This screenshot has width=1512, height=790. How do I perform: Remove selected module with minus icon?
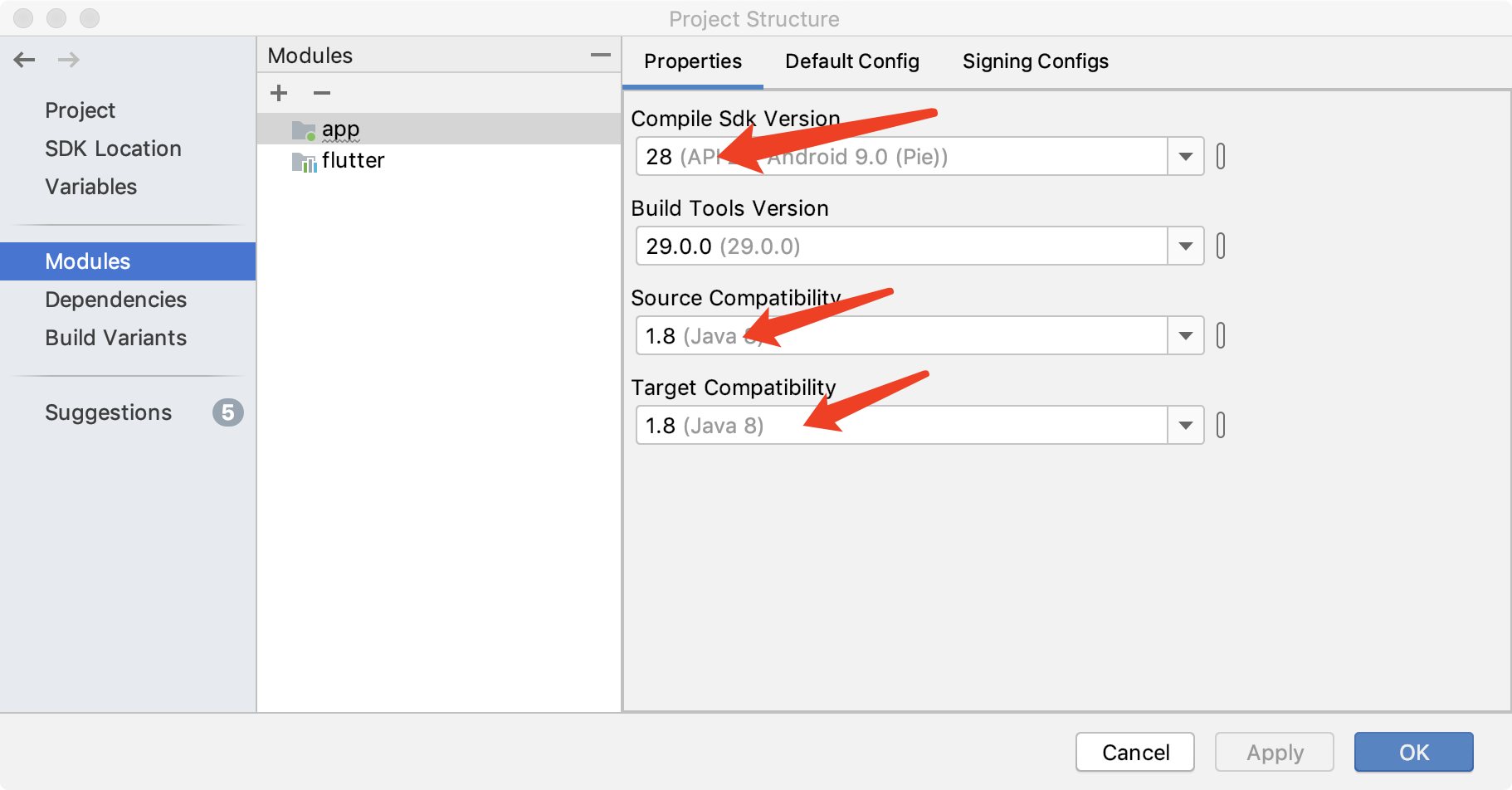tap(322, 93)
